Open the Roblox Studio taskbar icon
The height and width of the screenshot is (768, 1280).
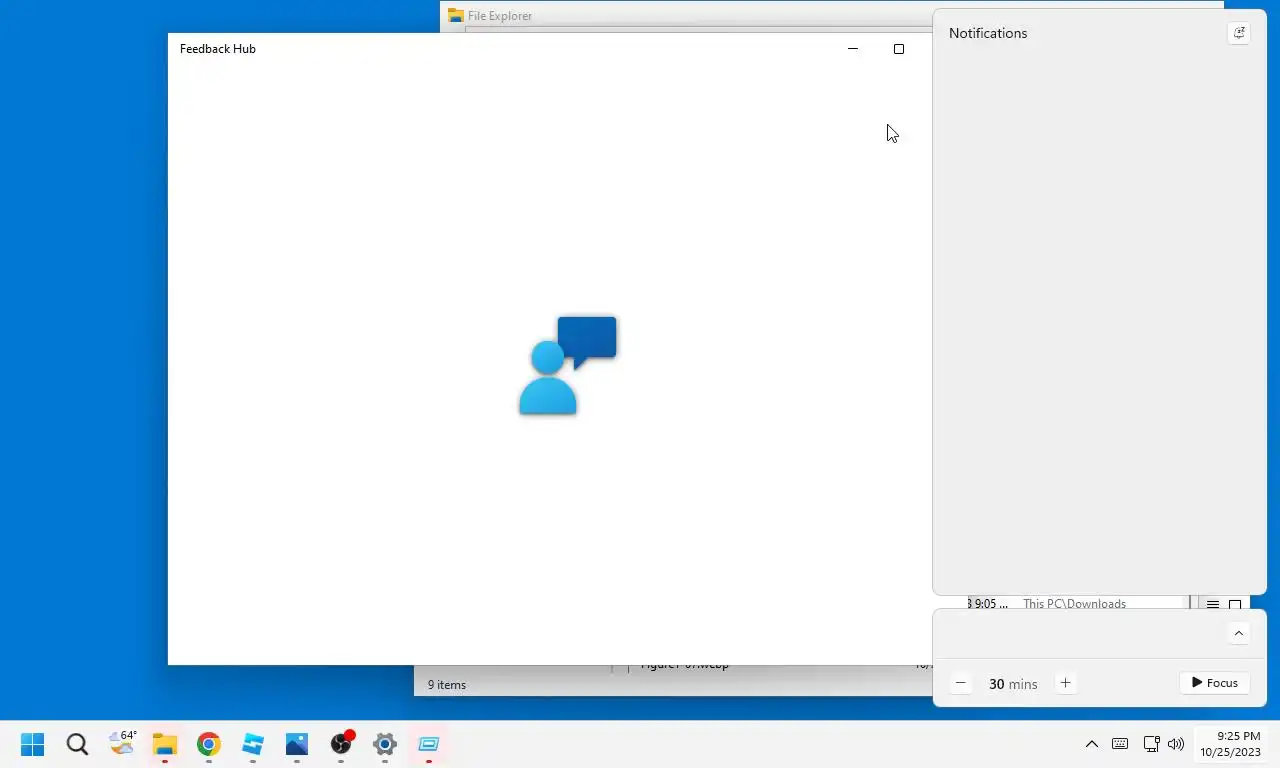[252, 744]
